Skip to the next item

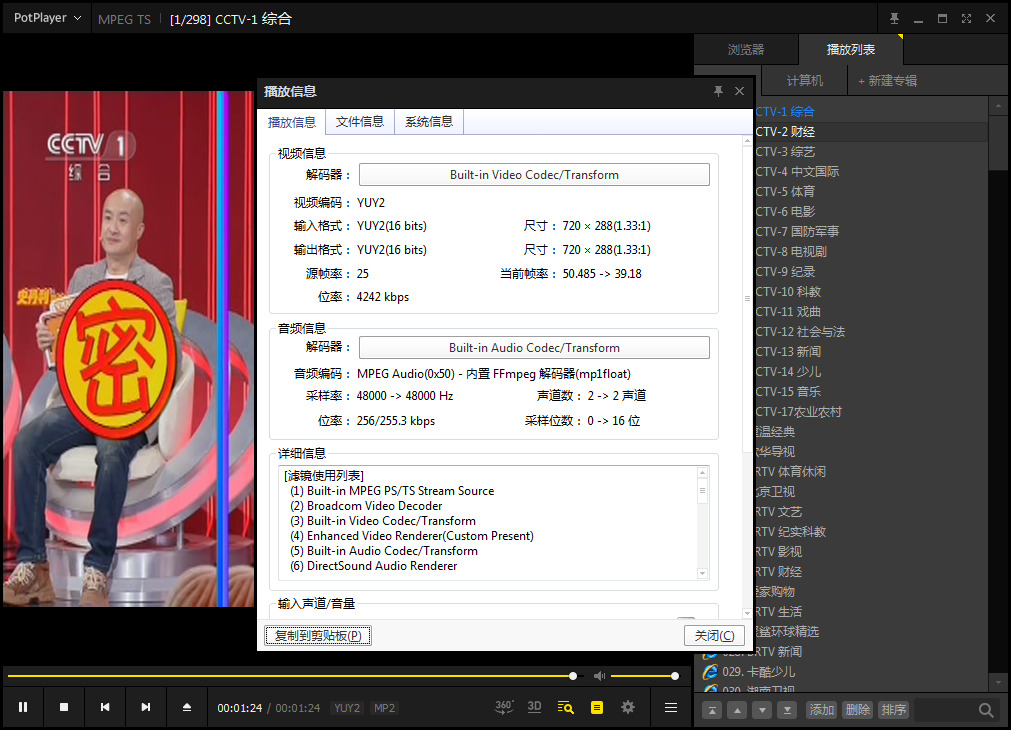(146, 707)
